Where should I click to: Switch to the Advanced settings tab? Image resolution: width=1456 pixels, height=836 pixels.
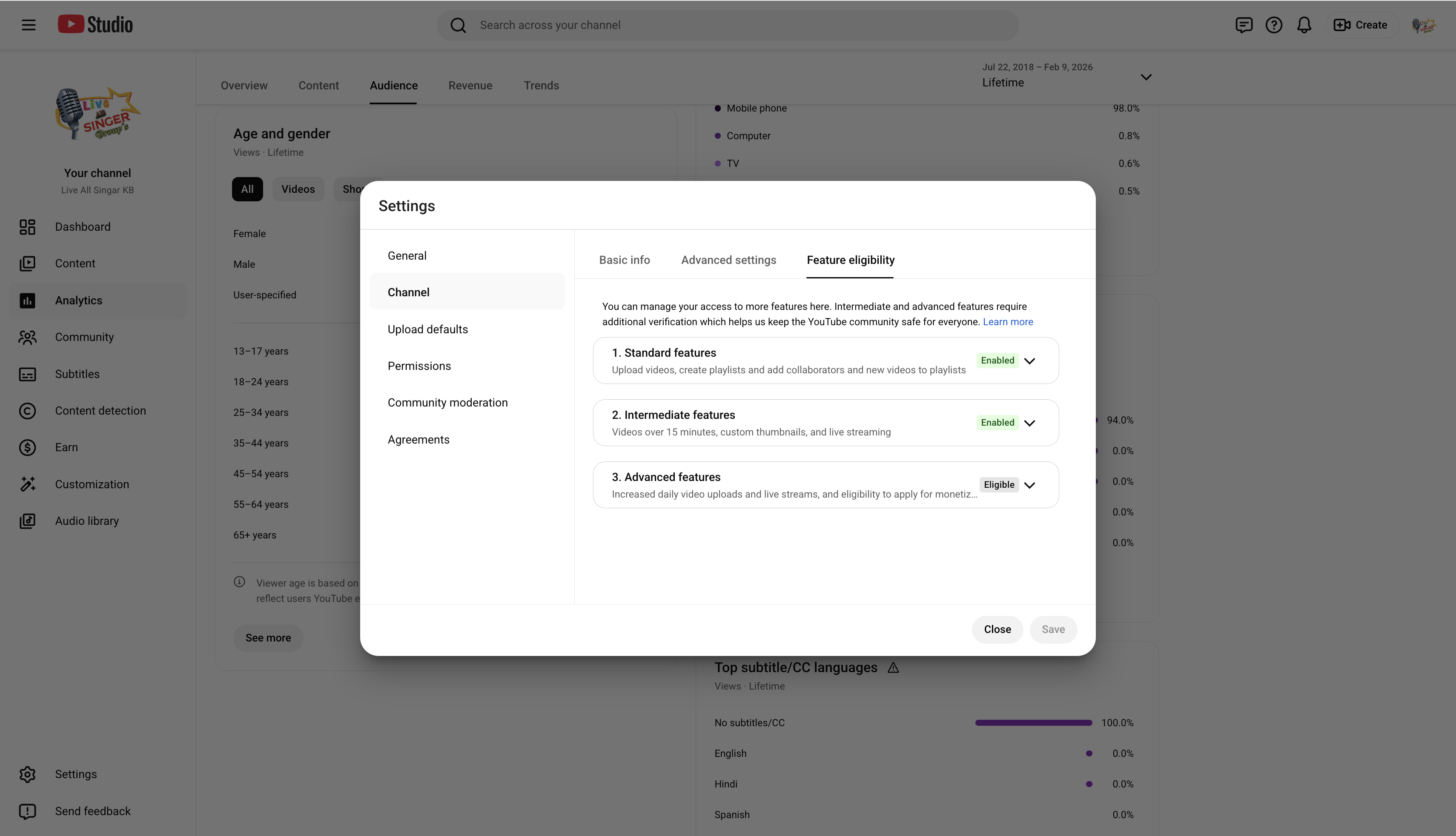728,260
